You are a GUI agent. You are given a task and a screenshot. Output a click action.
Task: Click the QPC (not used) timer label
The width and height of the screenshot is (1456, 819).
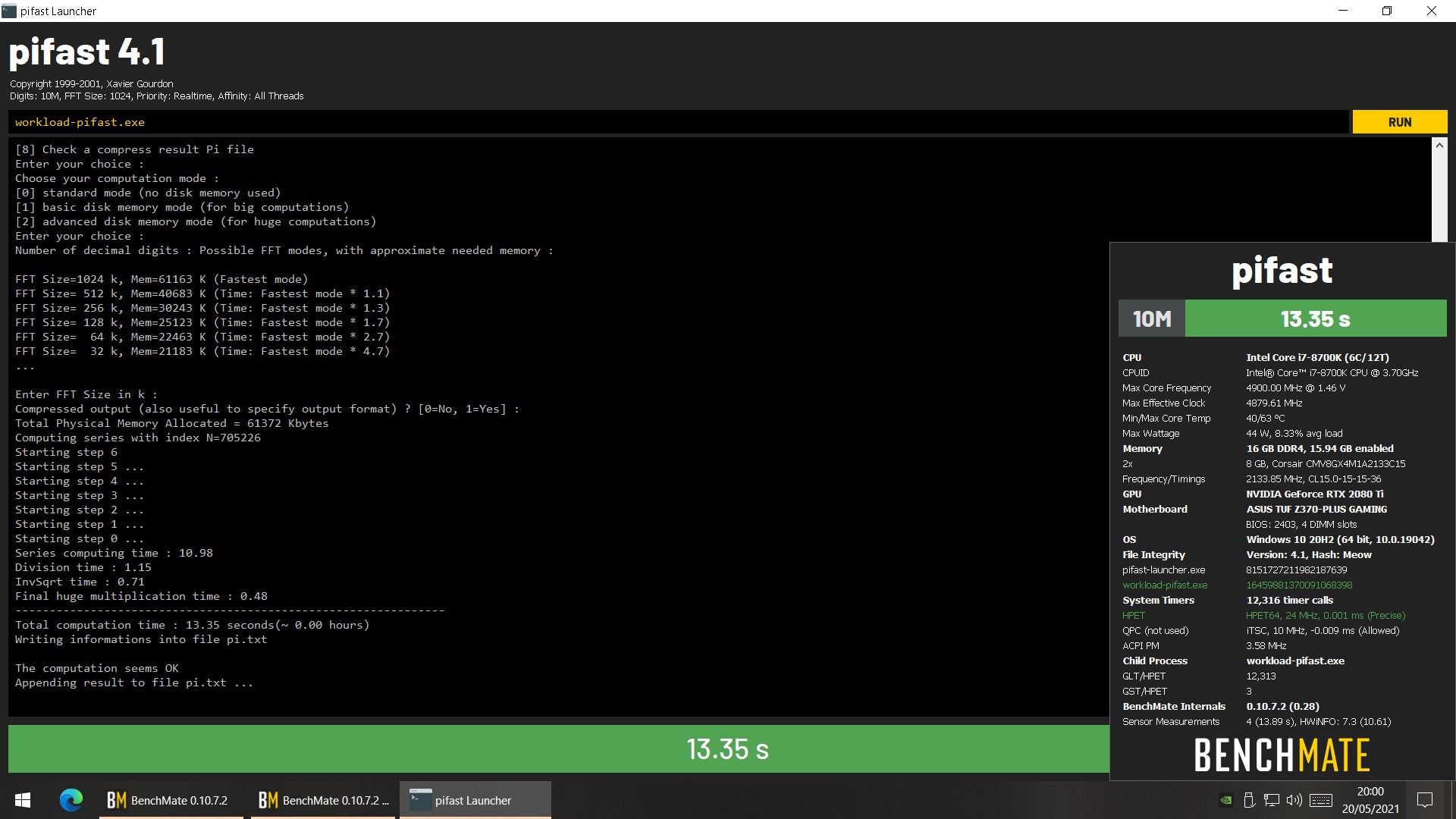[1155, 630]
